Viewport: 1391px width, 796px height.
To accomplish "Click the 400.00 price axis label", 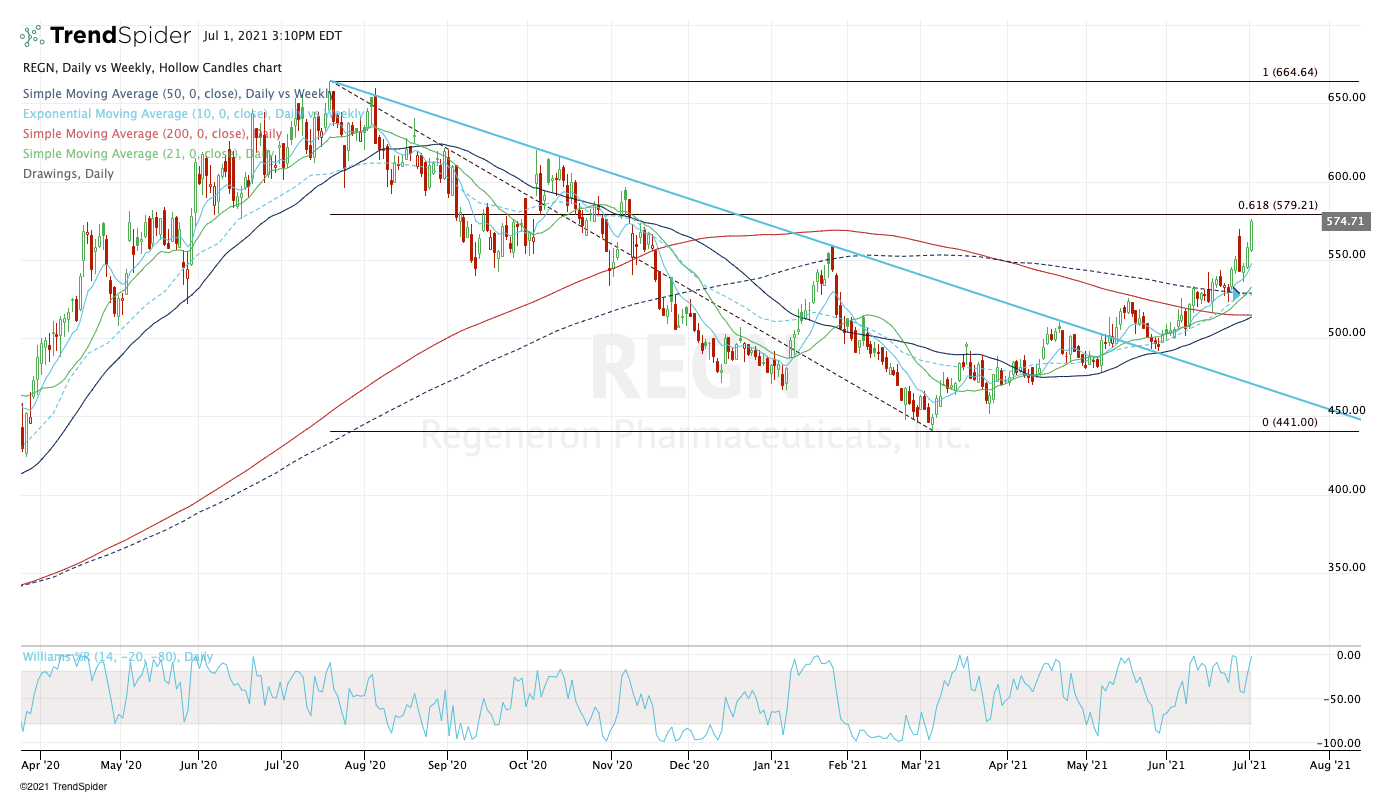I will coord(1346,489).
